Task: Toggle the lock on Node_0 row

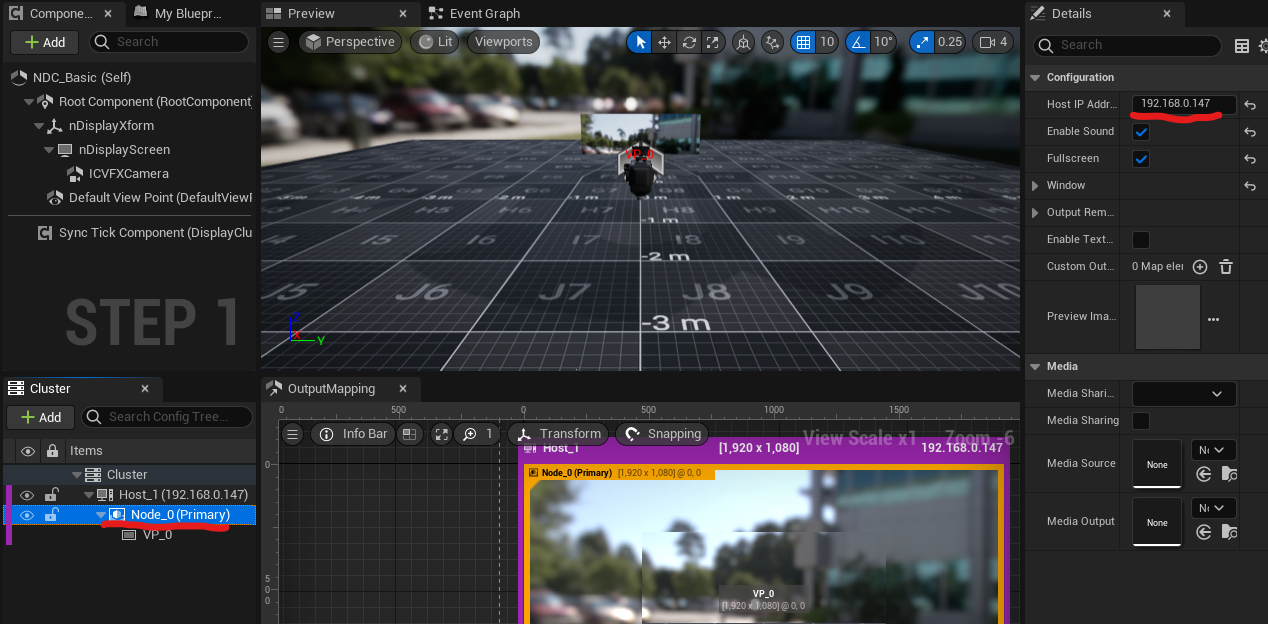Action: (51, 515)
